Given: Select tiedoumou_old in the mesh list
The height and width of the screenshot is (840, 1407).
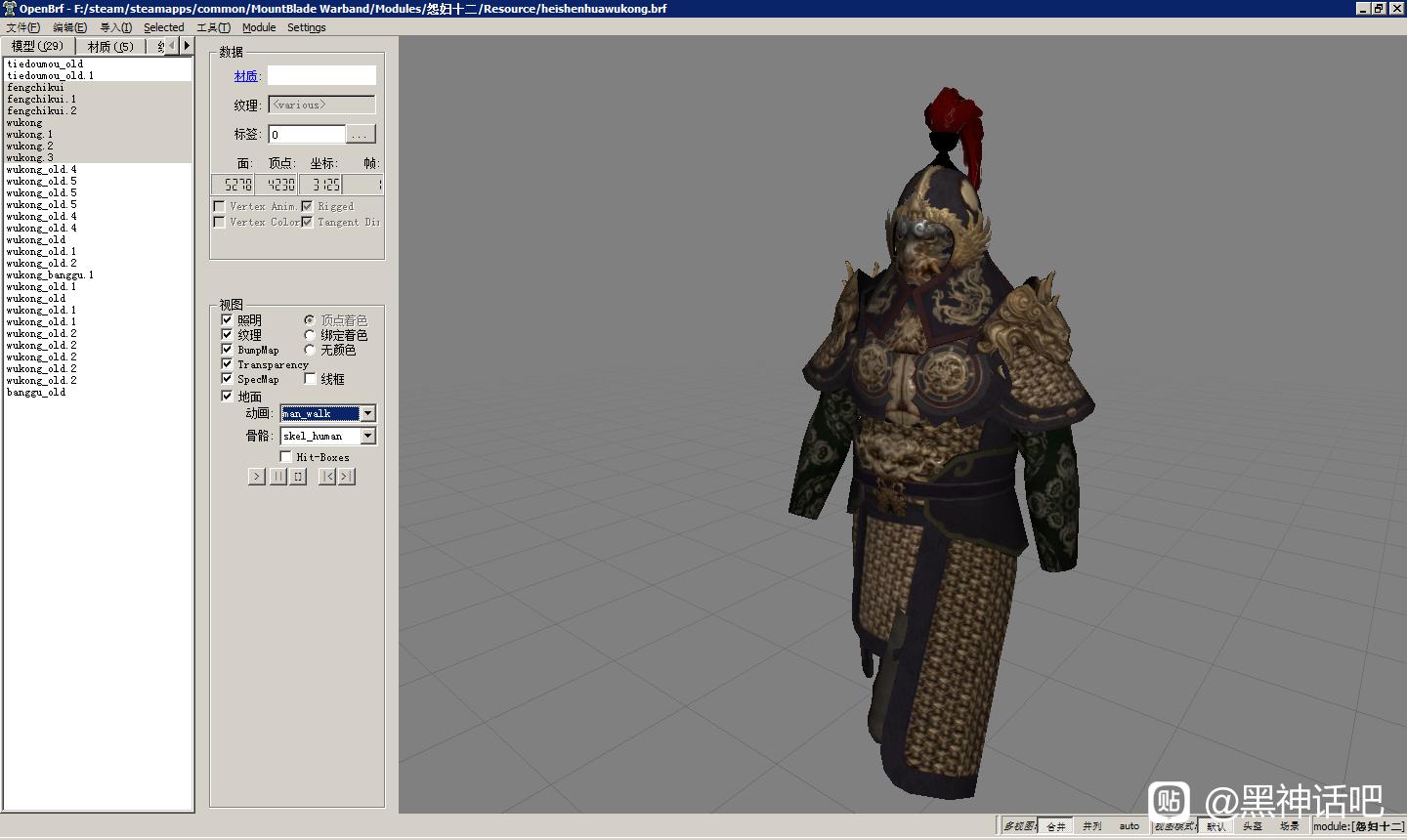Looking at the screenshot, I should pyautogui.click(x=98, y=63).
